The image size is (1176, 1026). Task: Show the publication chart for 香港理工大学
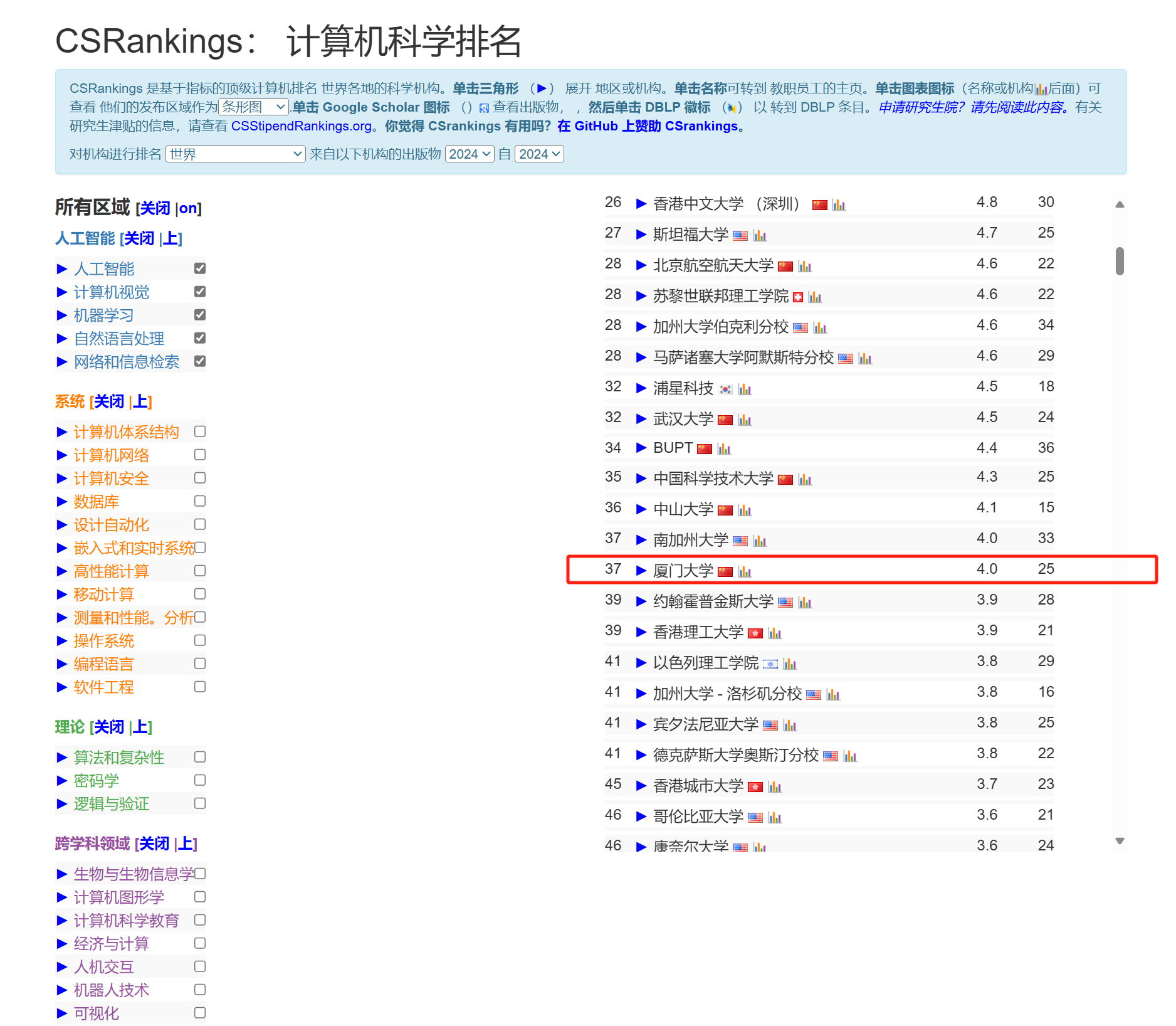tap(775, 633)
